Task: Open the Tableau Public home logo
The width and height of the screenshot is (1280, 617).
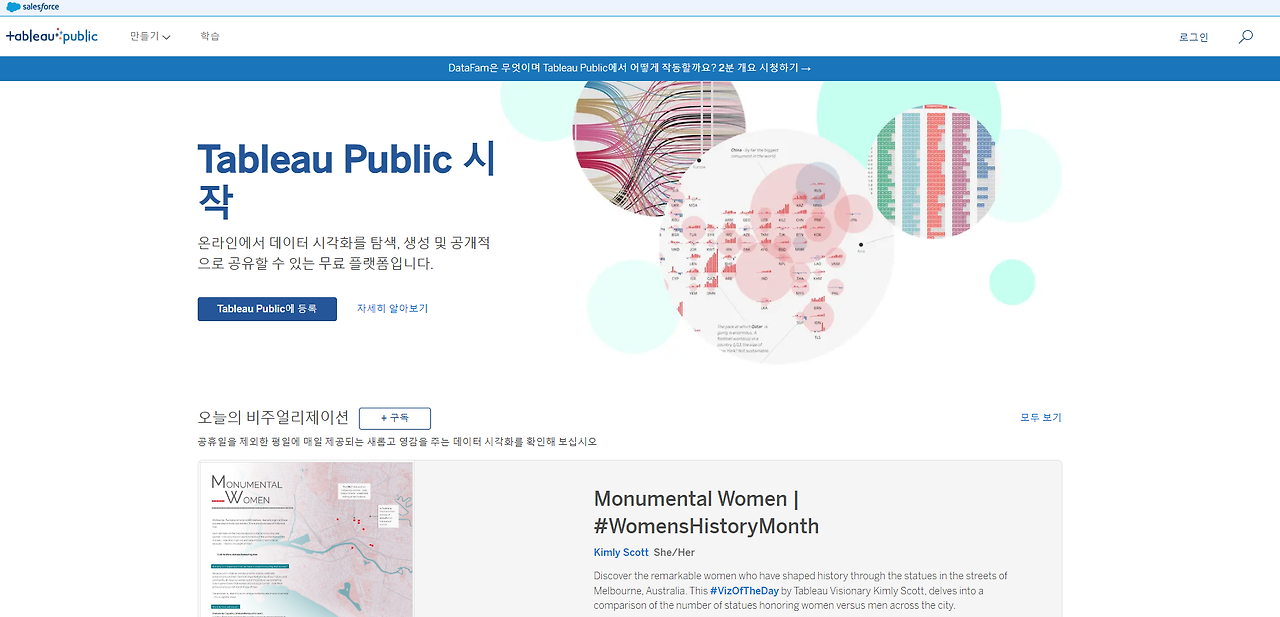Action: (x=52, y=36)
